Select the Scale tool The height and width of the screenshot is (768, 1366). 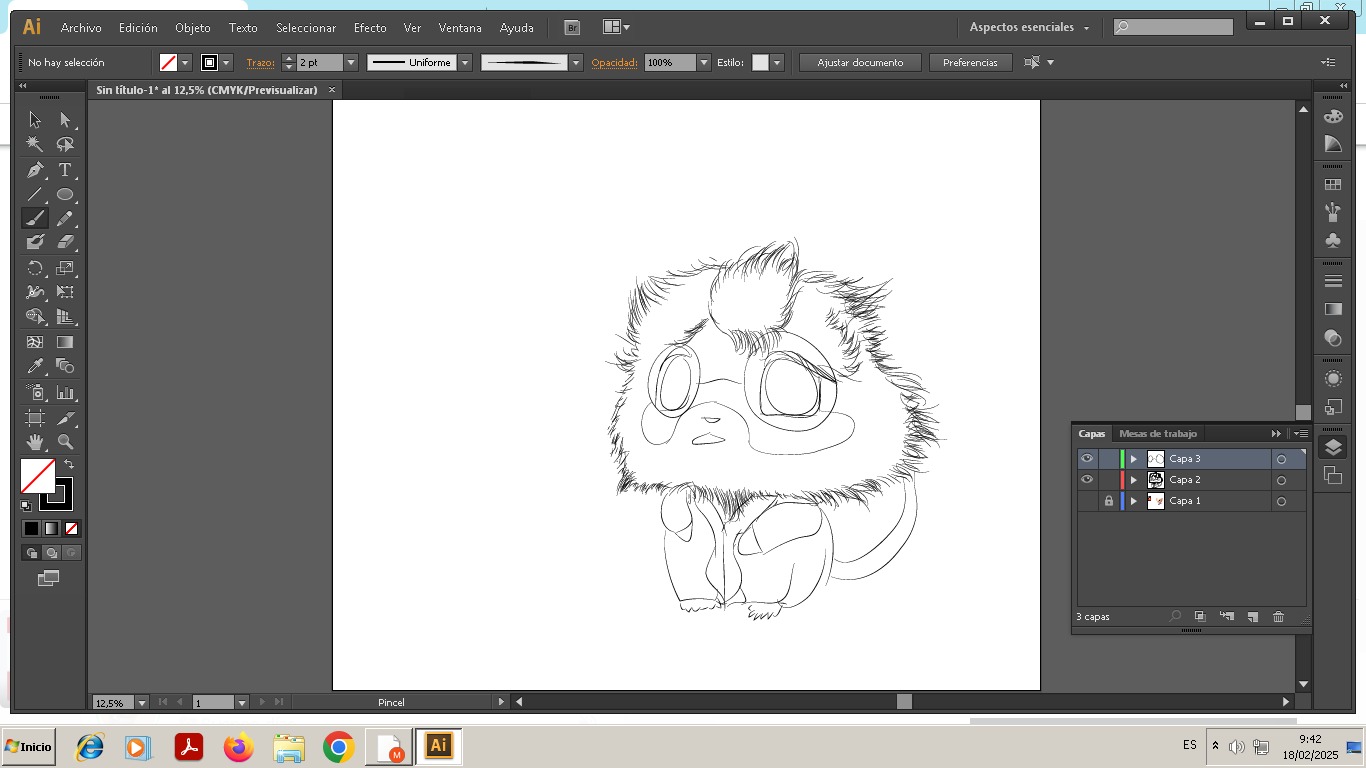(65, 268)
